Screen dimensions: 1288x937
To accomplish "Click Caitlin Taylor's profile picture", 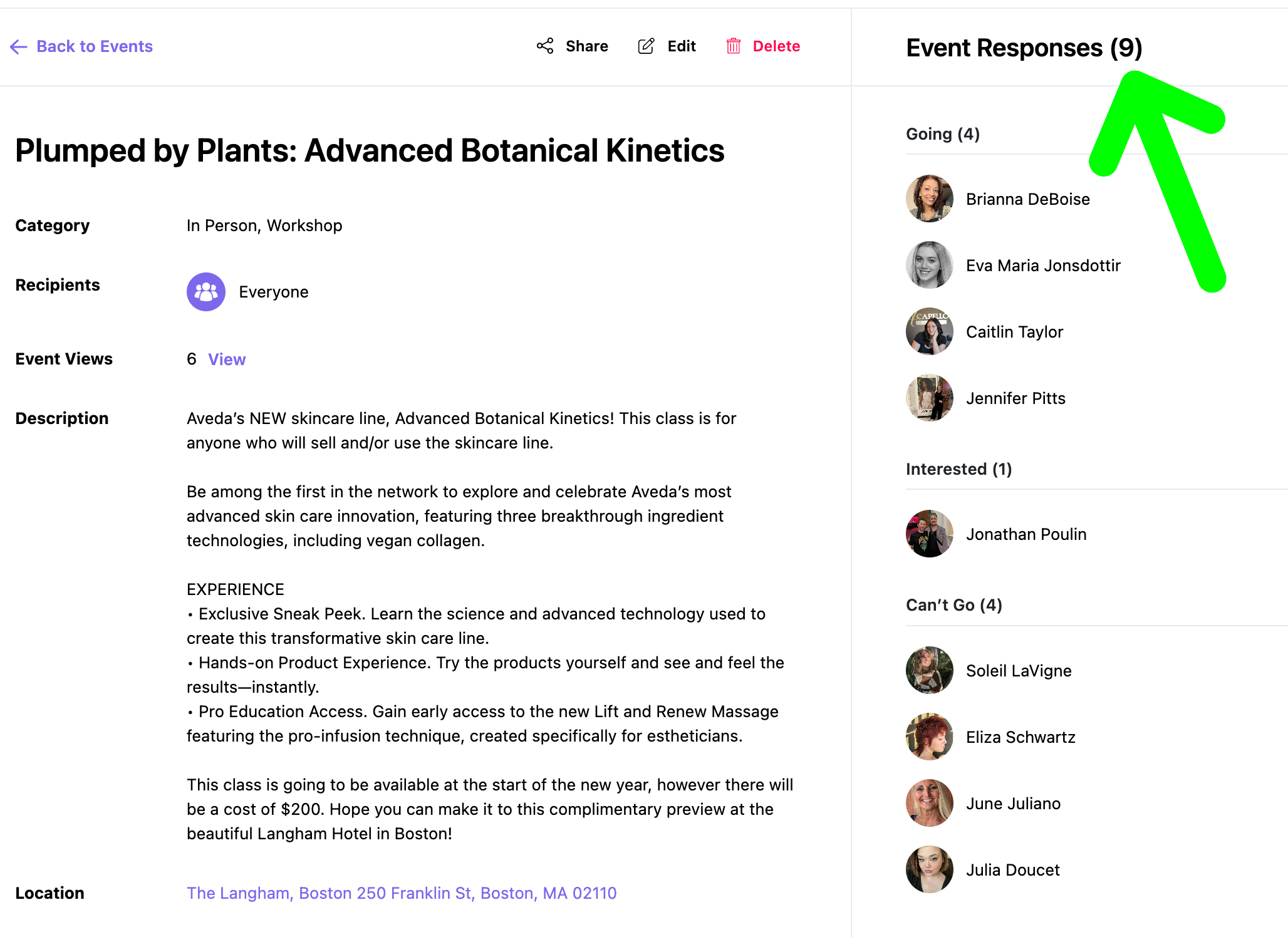I will point(930,331).
